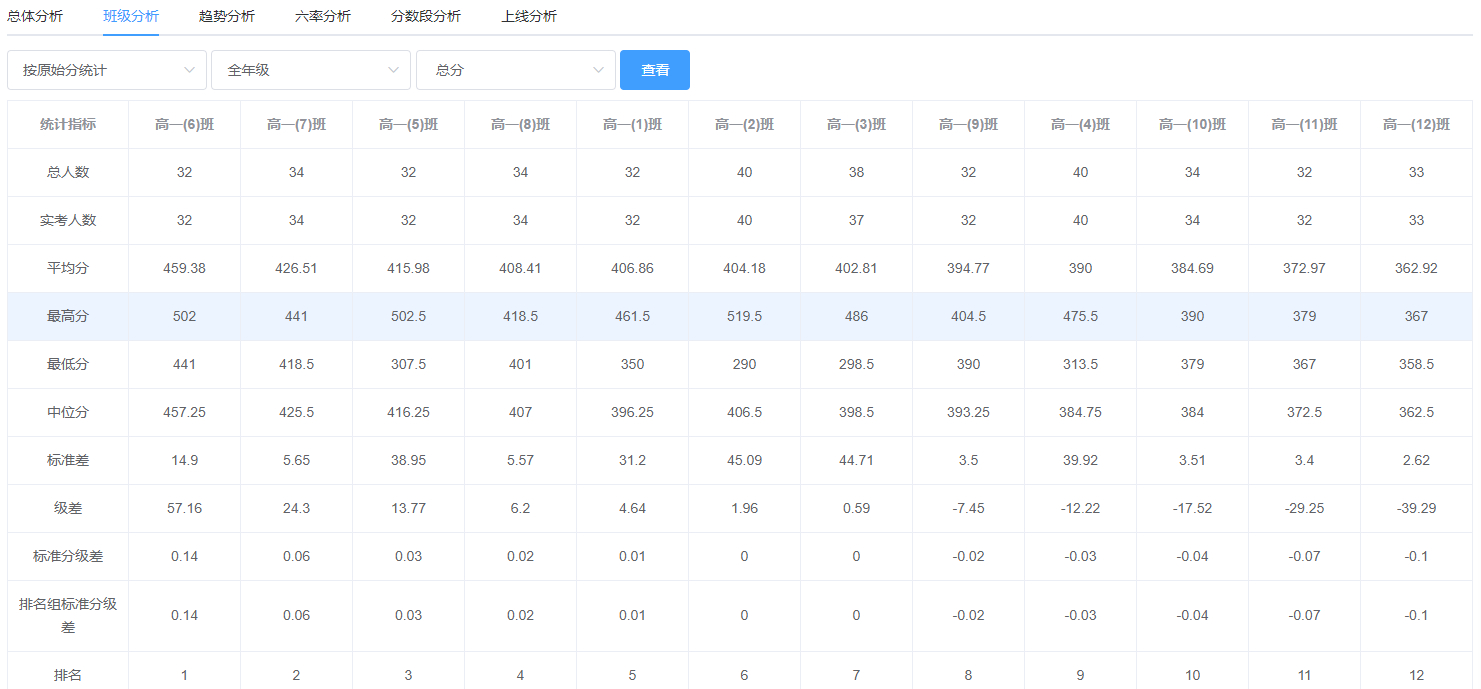Switch to the 总体分析 tab
The width and height of the screenshot is (1481, 689).
coord(35,16)
